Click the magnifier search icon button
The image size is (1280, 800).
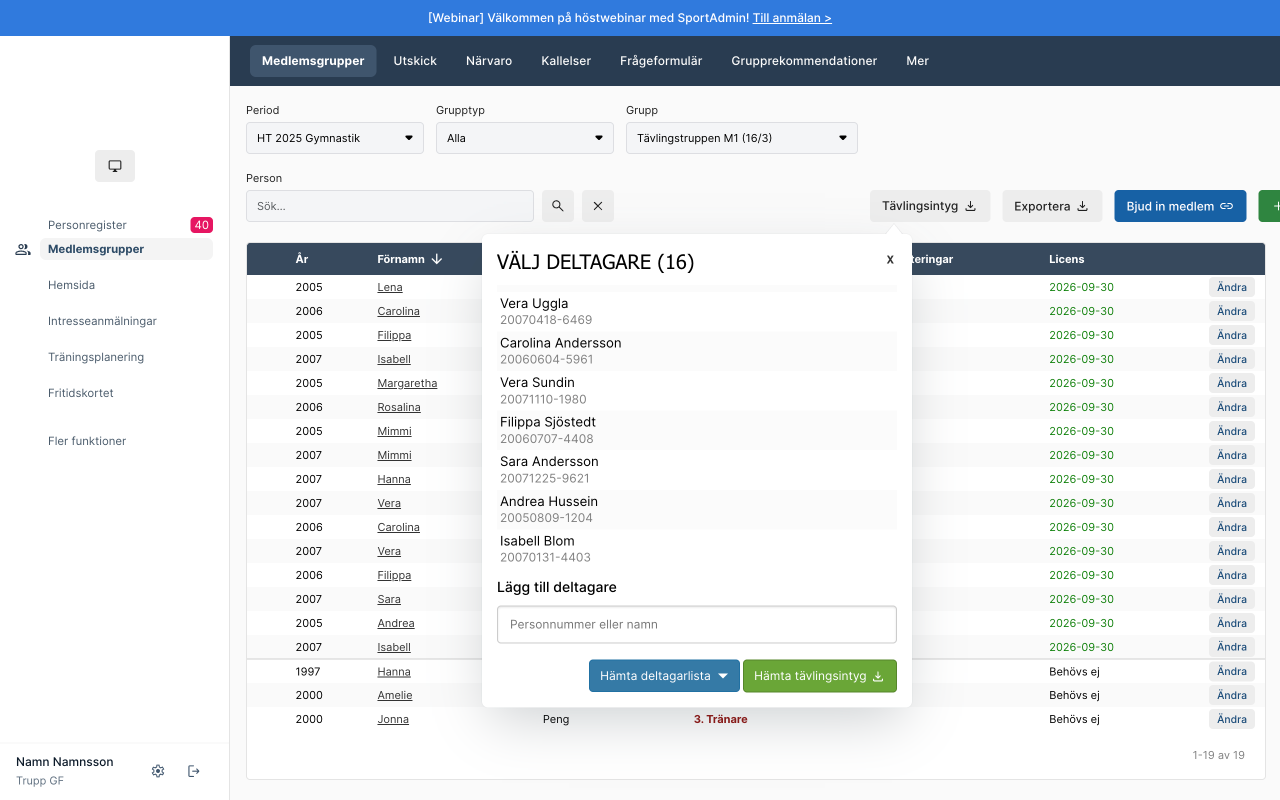tap(558, 206)
